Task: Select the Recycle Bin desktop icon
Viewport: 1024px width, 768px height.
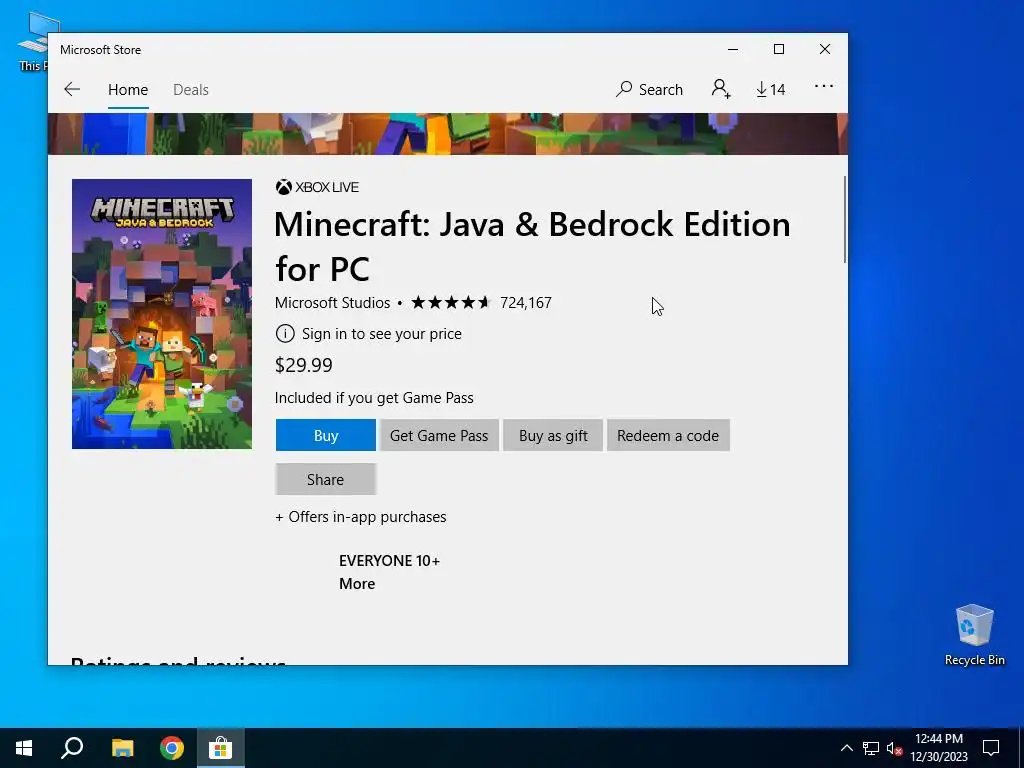Action: (974, 635)
